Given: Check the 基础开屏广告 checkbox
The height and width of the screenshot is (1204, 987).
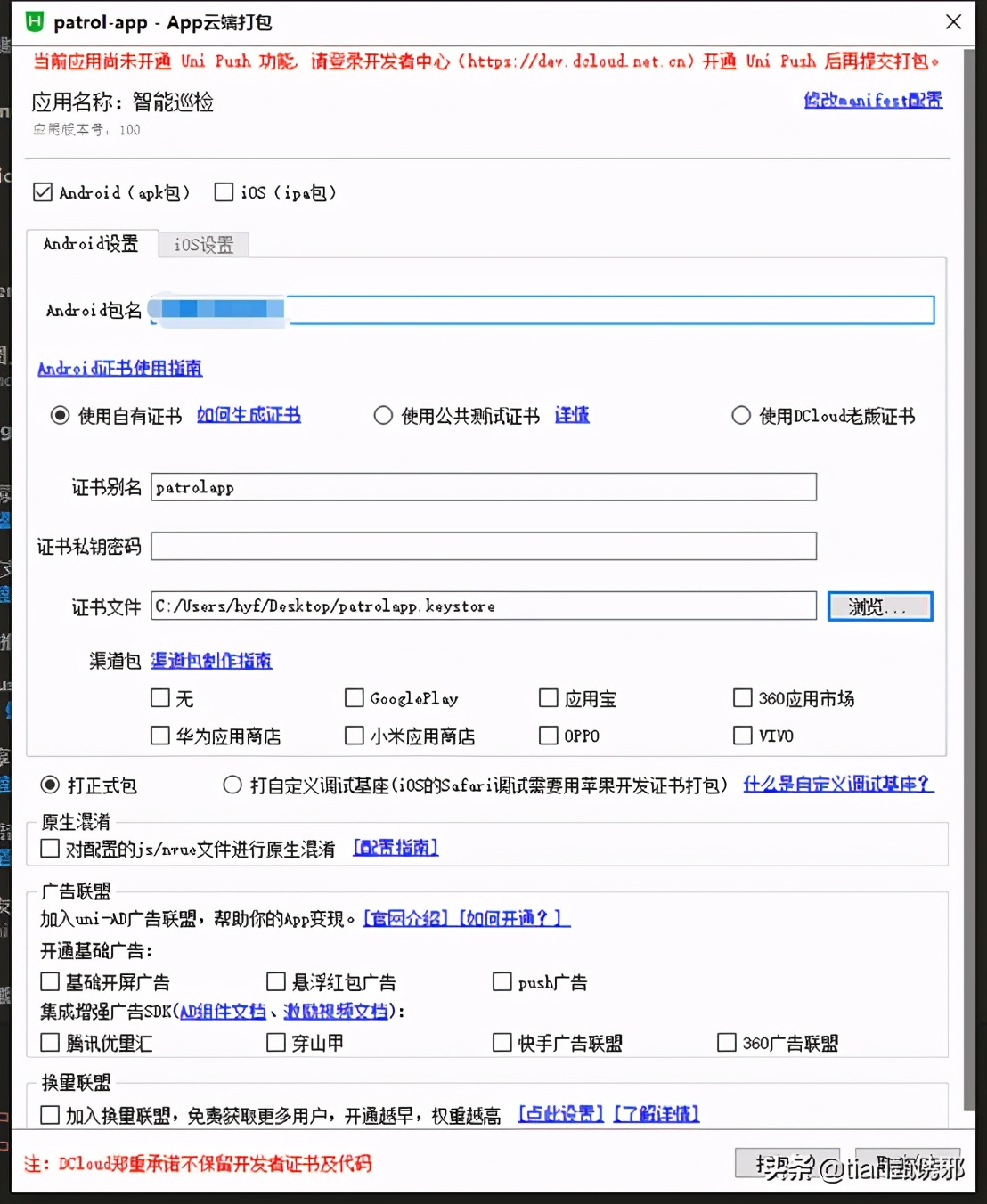Looking at the screenshot, I should click(x=50, y=982).
